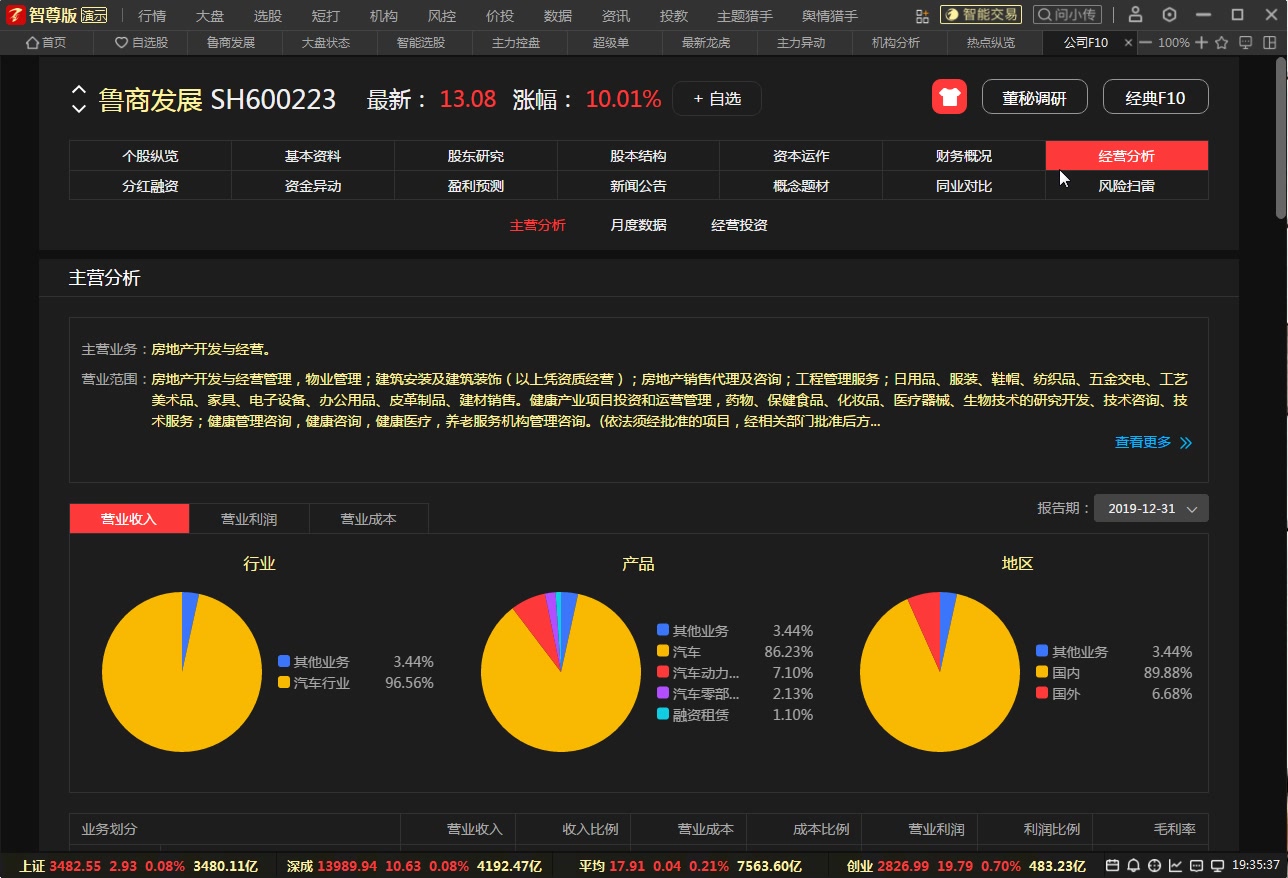
Task: Switch to 经营投资 sub-tab
Action: [739, 225]
